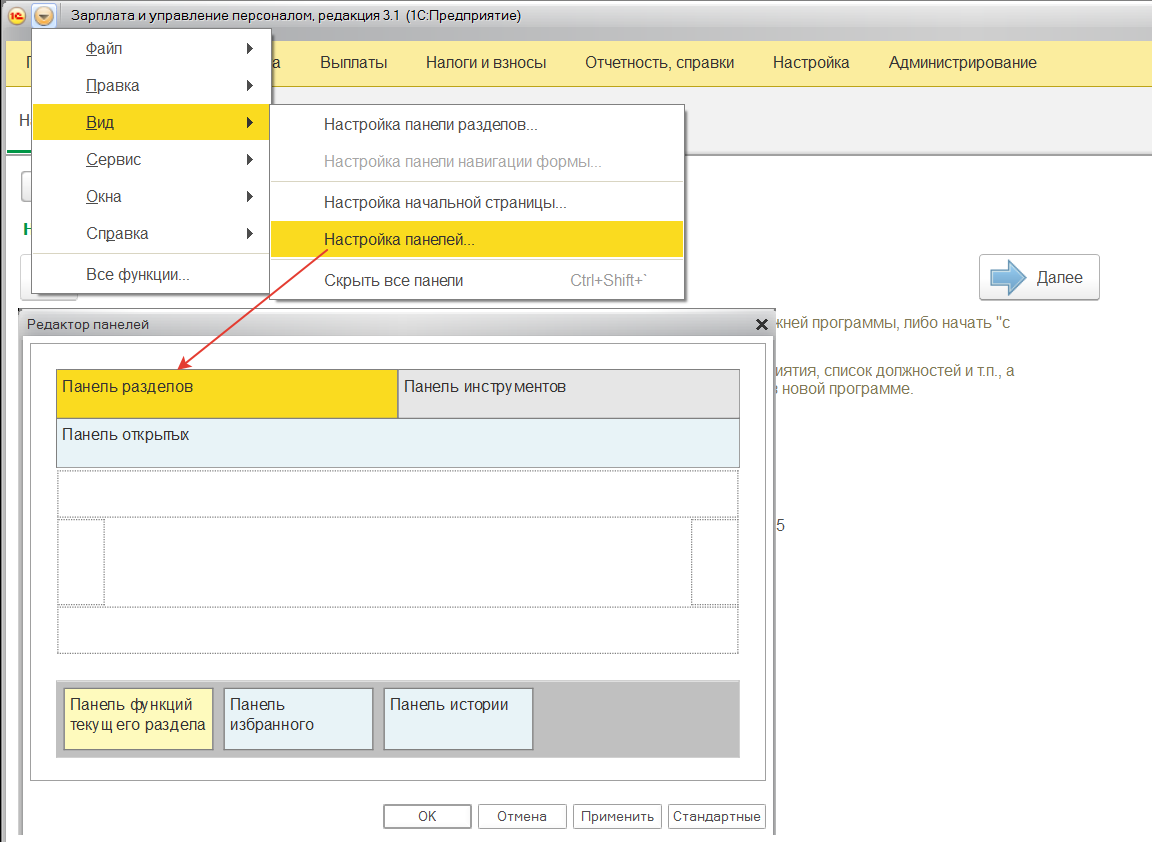
Task: Select the Панель истории block
Action: [458, 717]
